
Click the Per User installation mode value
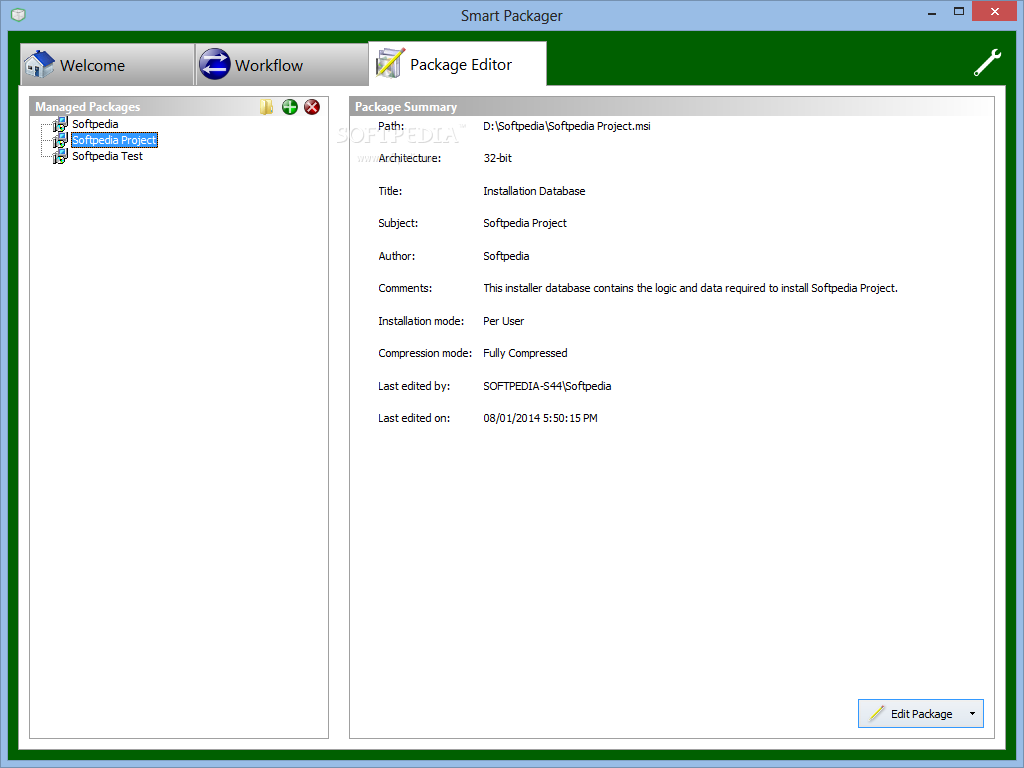coord(504,321)
